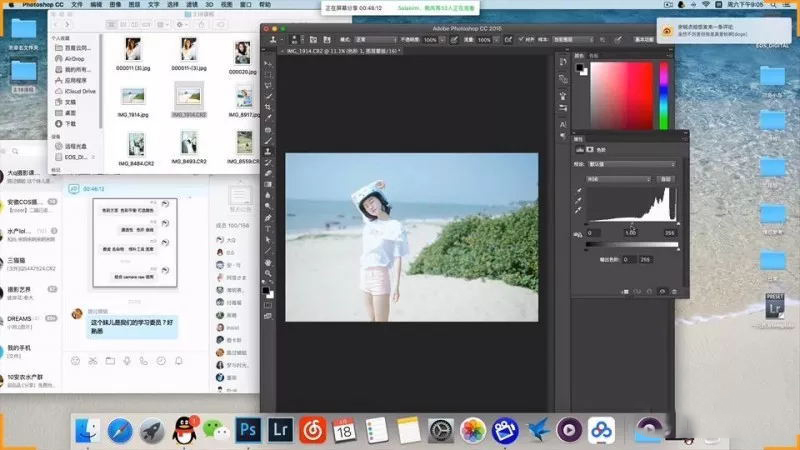This screenshot has width=800, height=450.
Task: Toggle pressure for opacity button
Action: pos(454,40)
